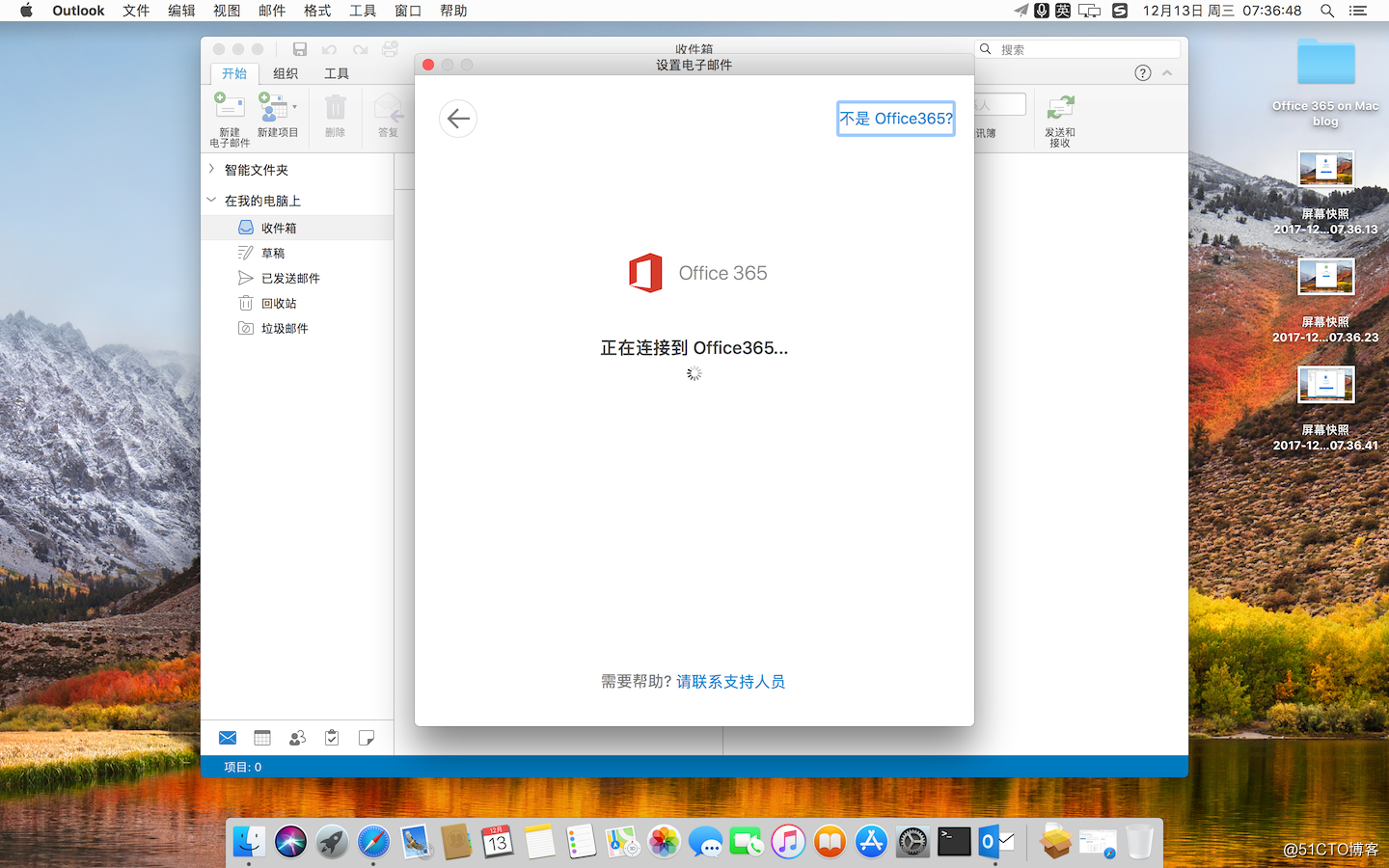The height and width of the screenshot is (868, 1389).
Task: Open the 文件 menu
Action: tap(136, 11)
